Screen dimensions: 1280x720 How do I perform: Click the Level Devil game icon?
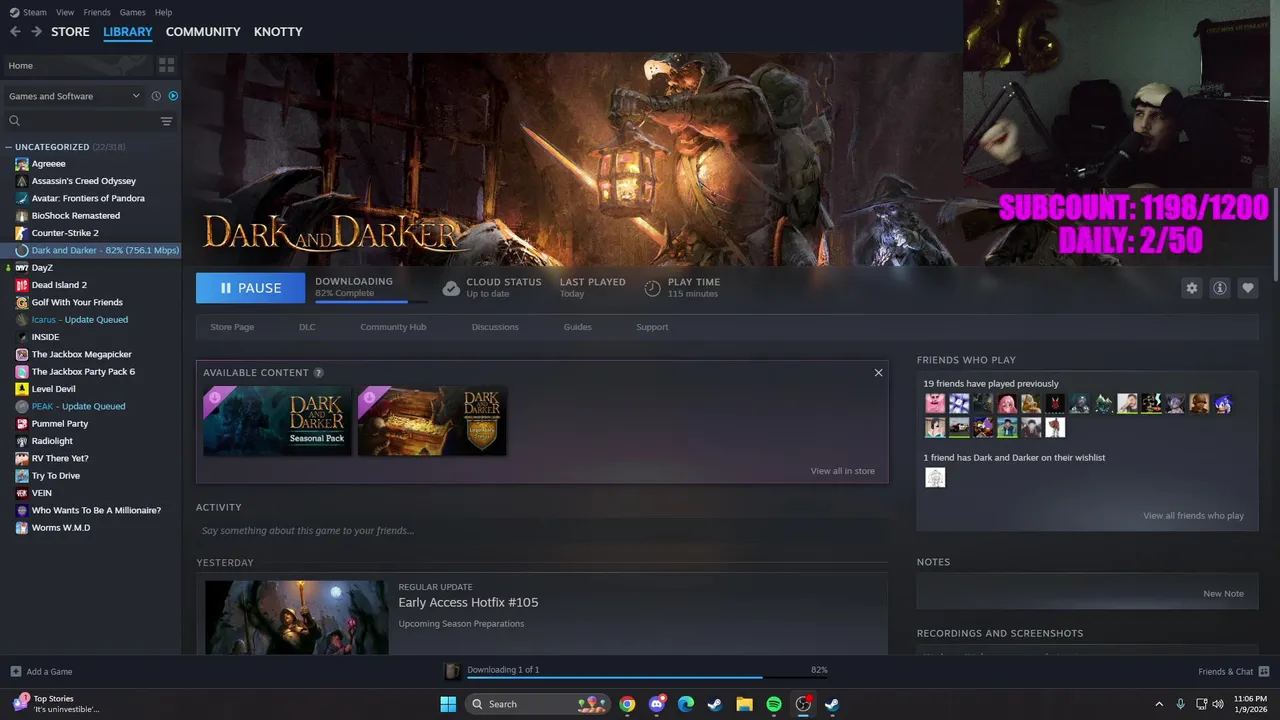[22, 389]
